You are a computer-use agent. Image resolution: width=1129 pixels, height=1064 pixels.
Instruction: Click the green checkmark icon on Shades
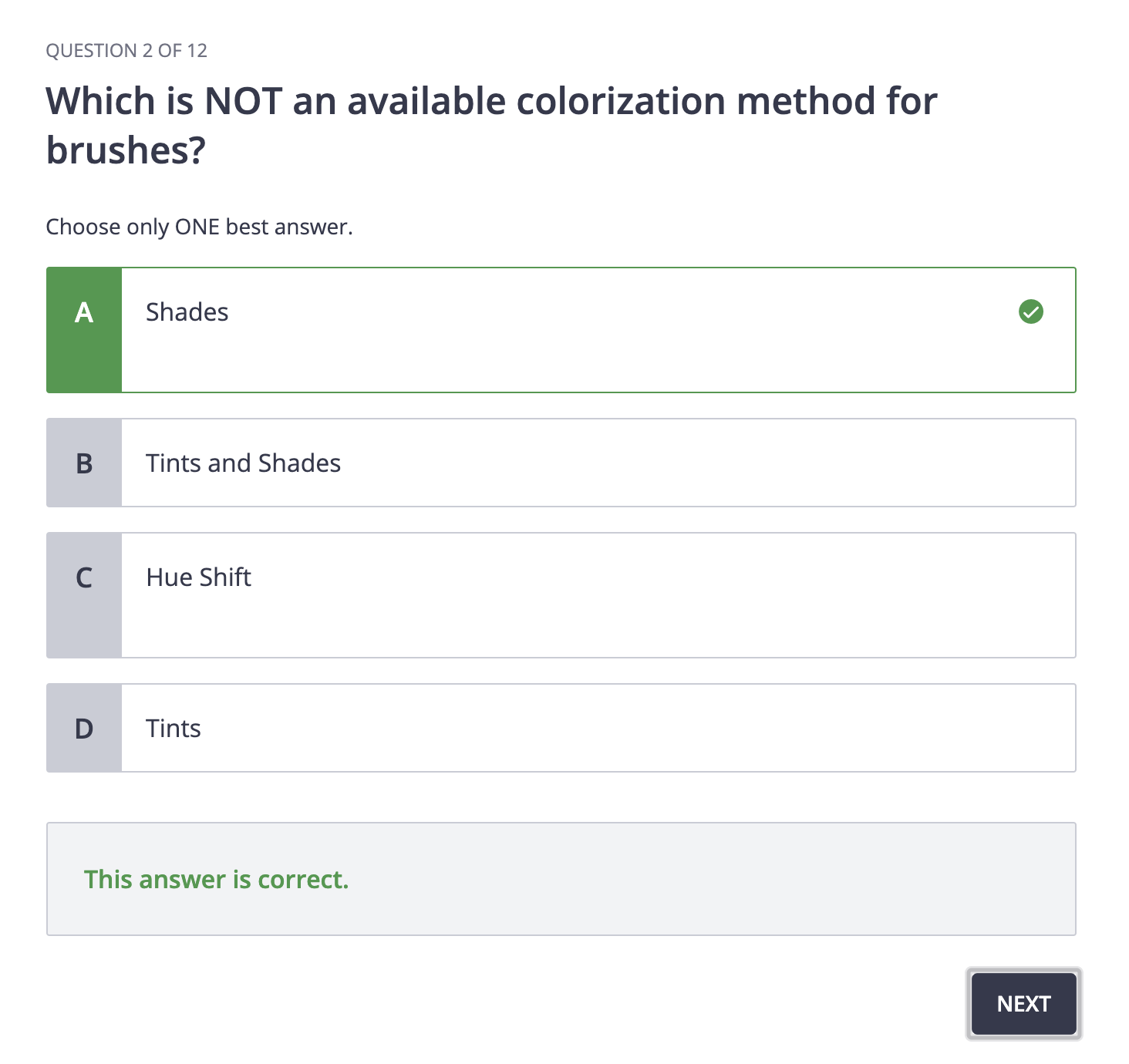coord(1030,311)
